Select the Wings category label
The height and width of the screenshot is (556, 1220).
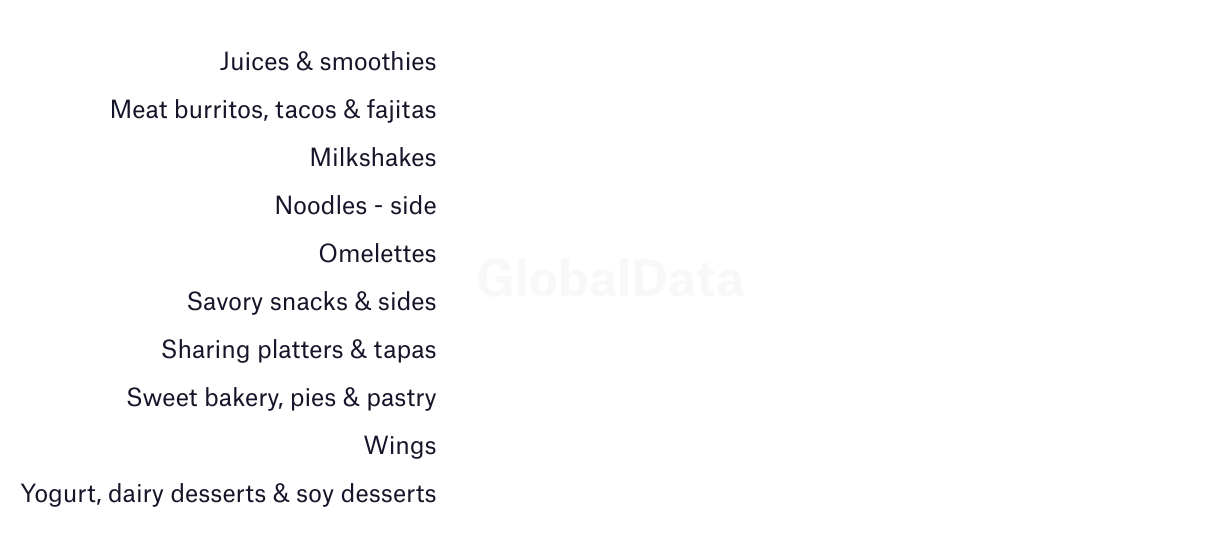[400, 446]
